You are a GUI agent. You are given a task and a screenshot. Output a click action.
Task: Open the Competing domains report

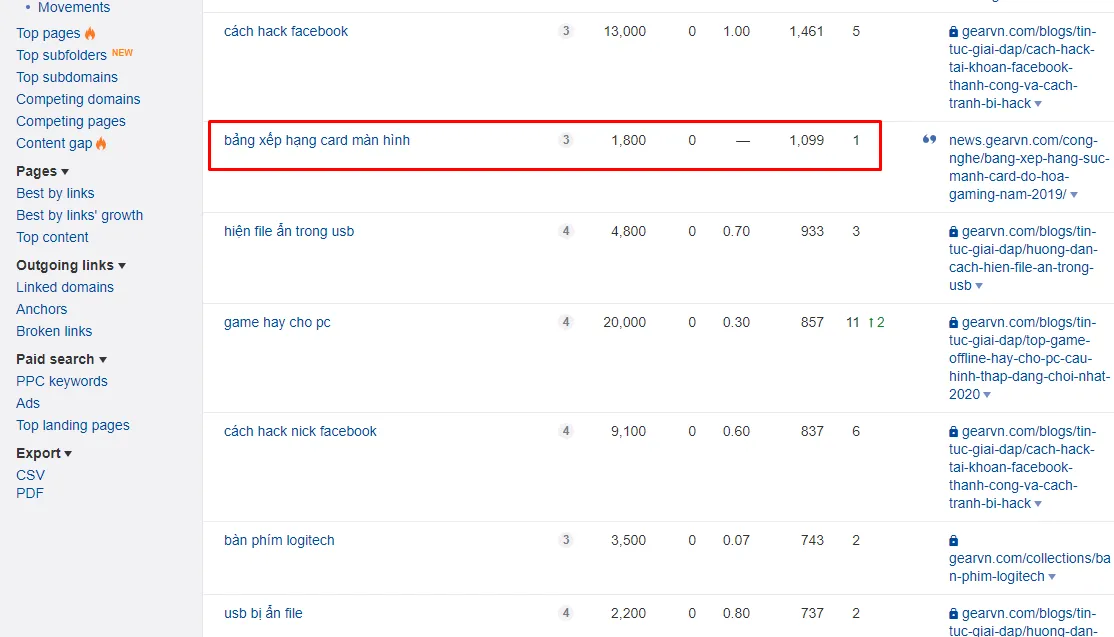78,99
